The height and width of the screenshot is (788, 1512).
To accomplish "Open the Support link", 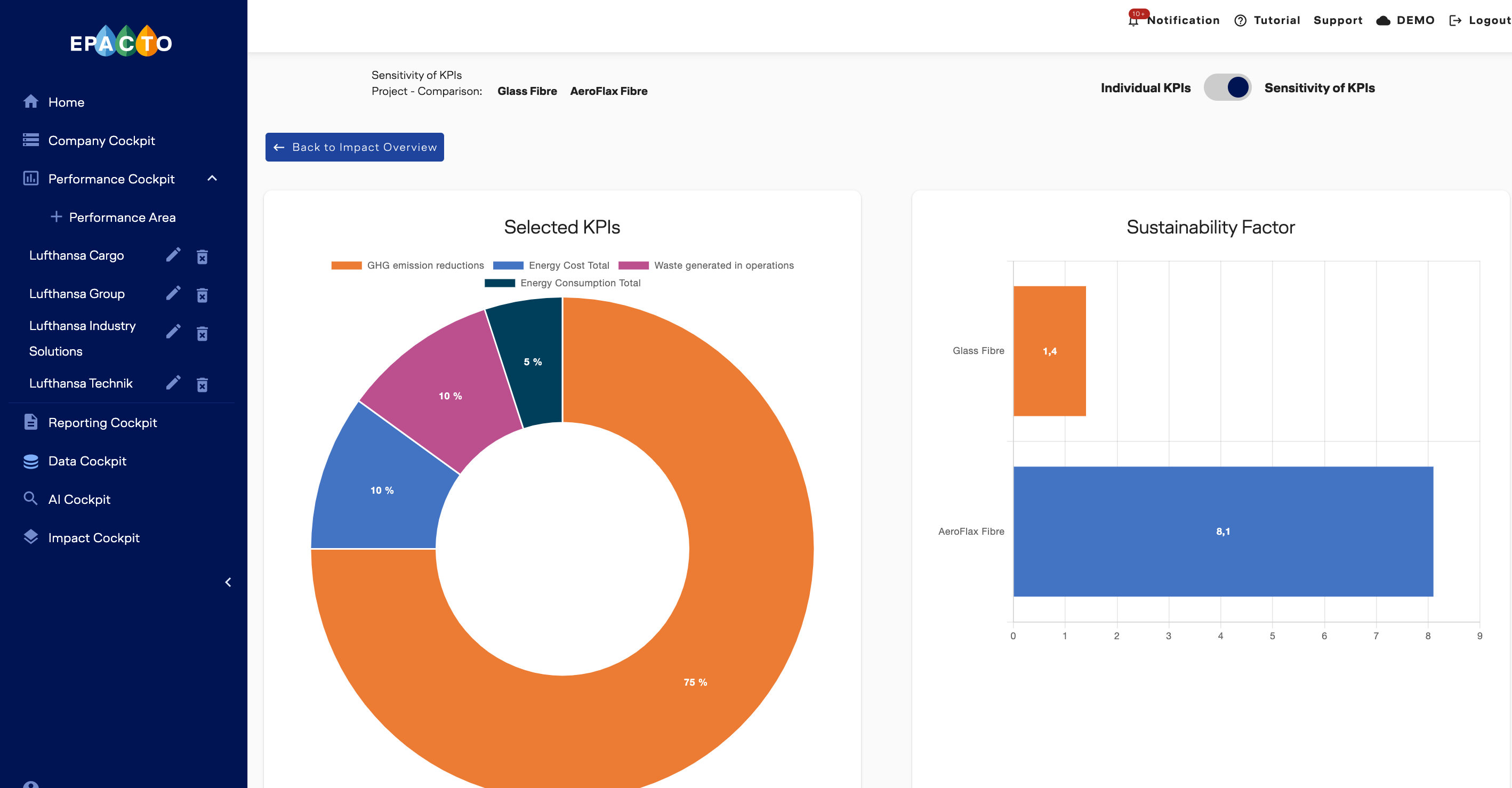I will click(1338, 21).
